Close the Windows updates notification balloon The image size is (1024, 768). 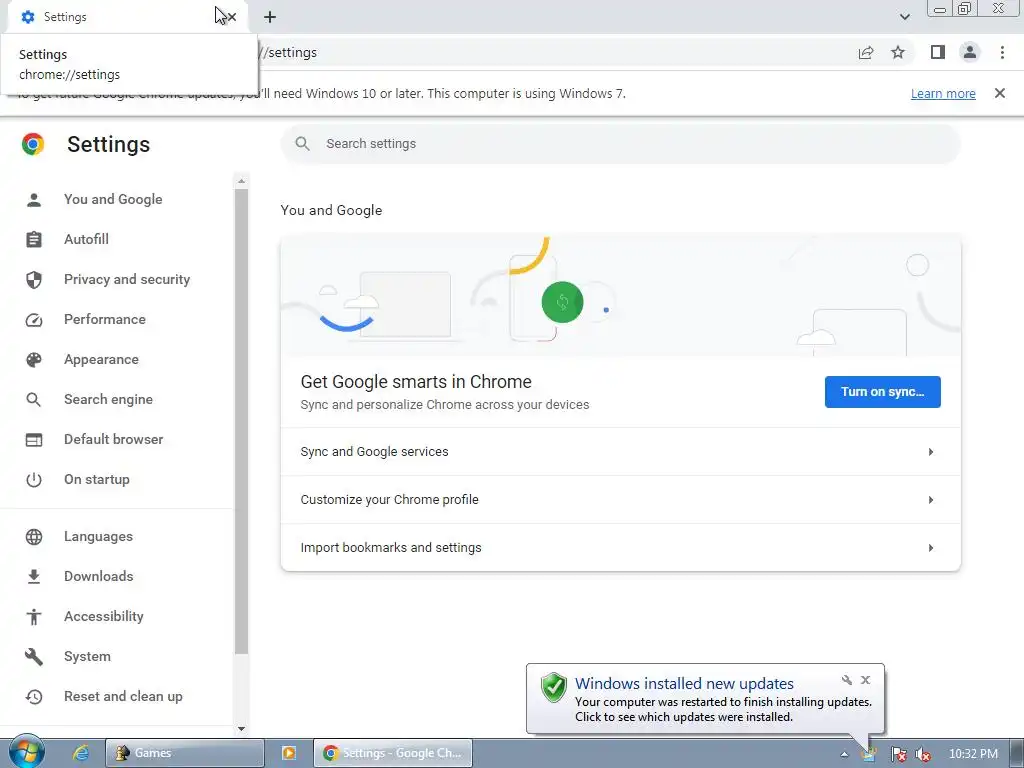click(865, 680)
